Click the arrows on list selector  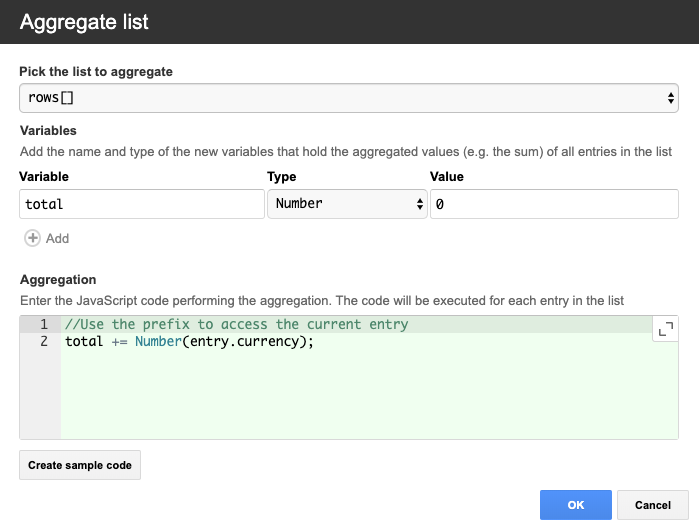(670, 98)
